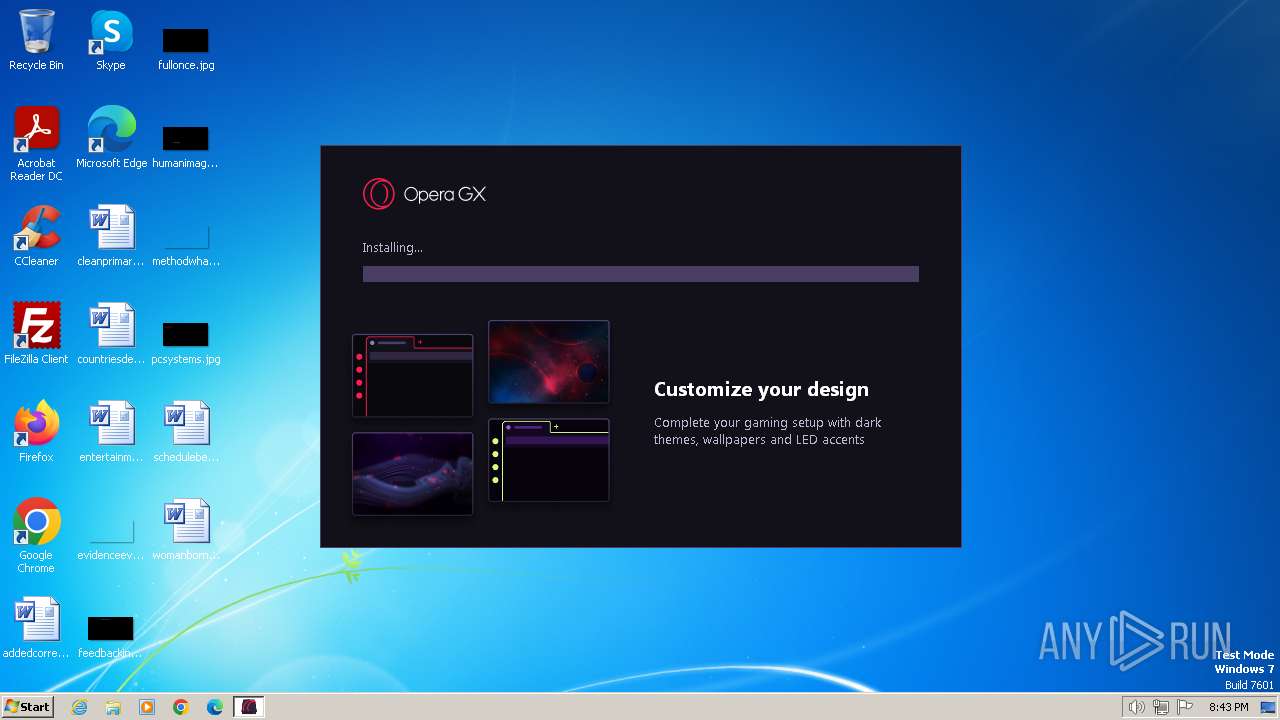The image size is (1280, 720).
Task: Select the fullonce.jpg desktop file
Action: point(186,48)
